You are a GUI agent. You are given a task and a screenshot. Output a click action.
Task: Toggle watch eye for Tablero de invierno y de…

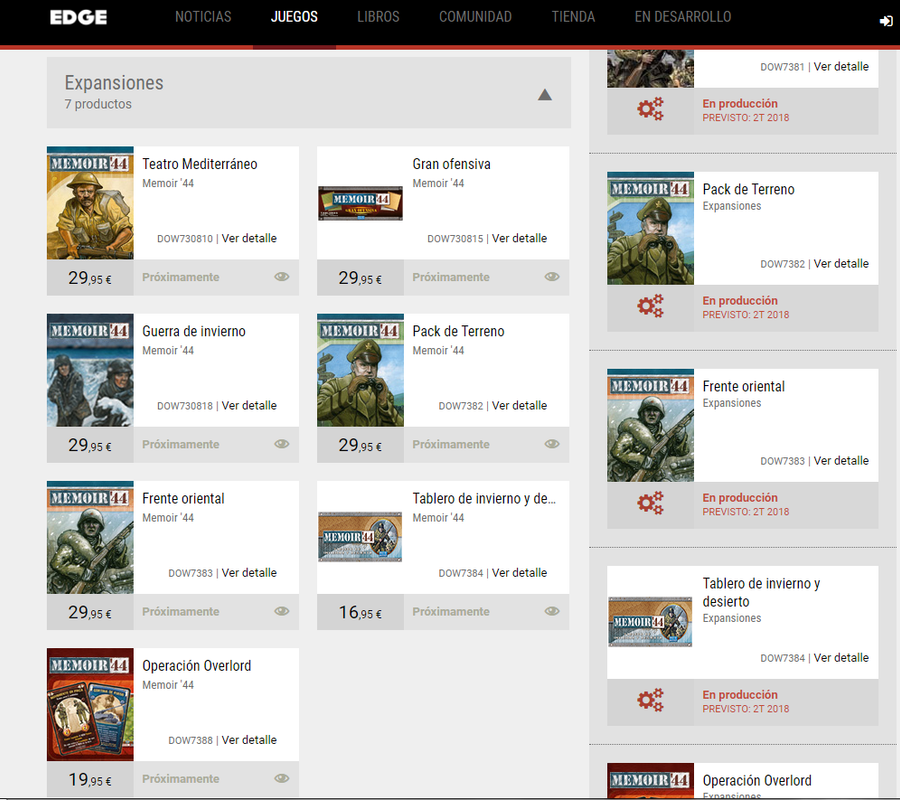pos(552,611)
